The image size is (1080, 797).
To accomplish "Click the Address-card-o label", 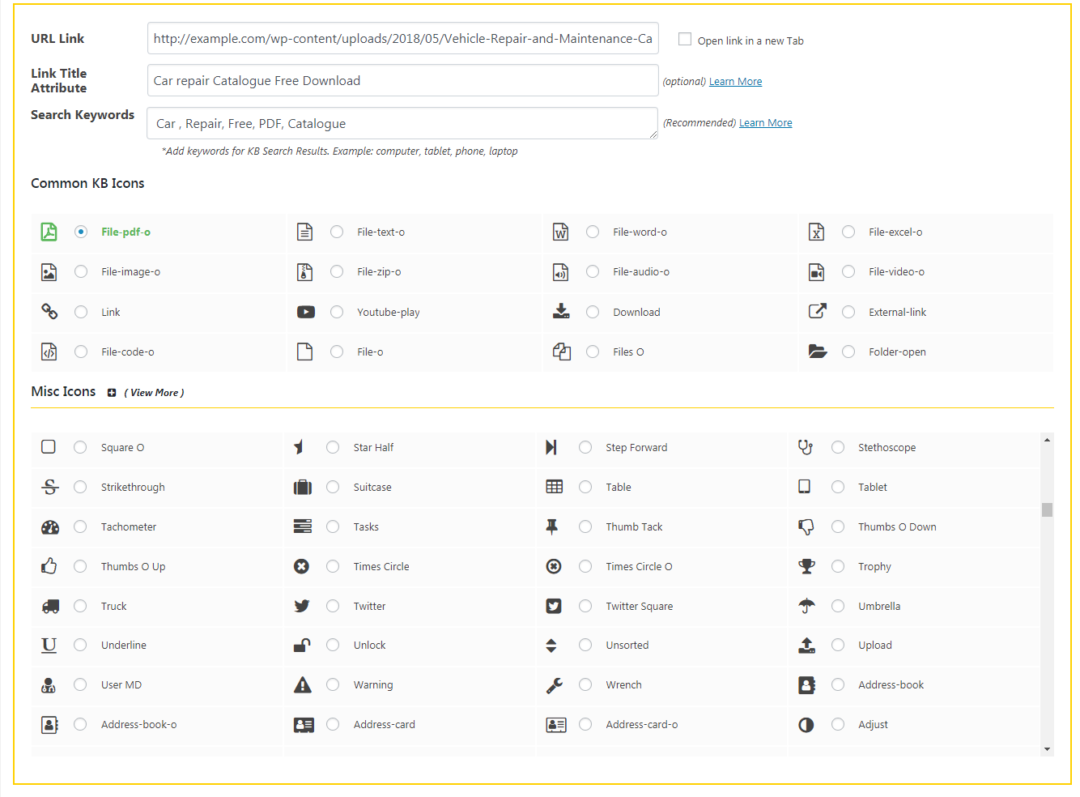I will click(642, 725).
